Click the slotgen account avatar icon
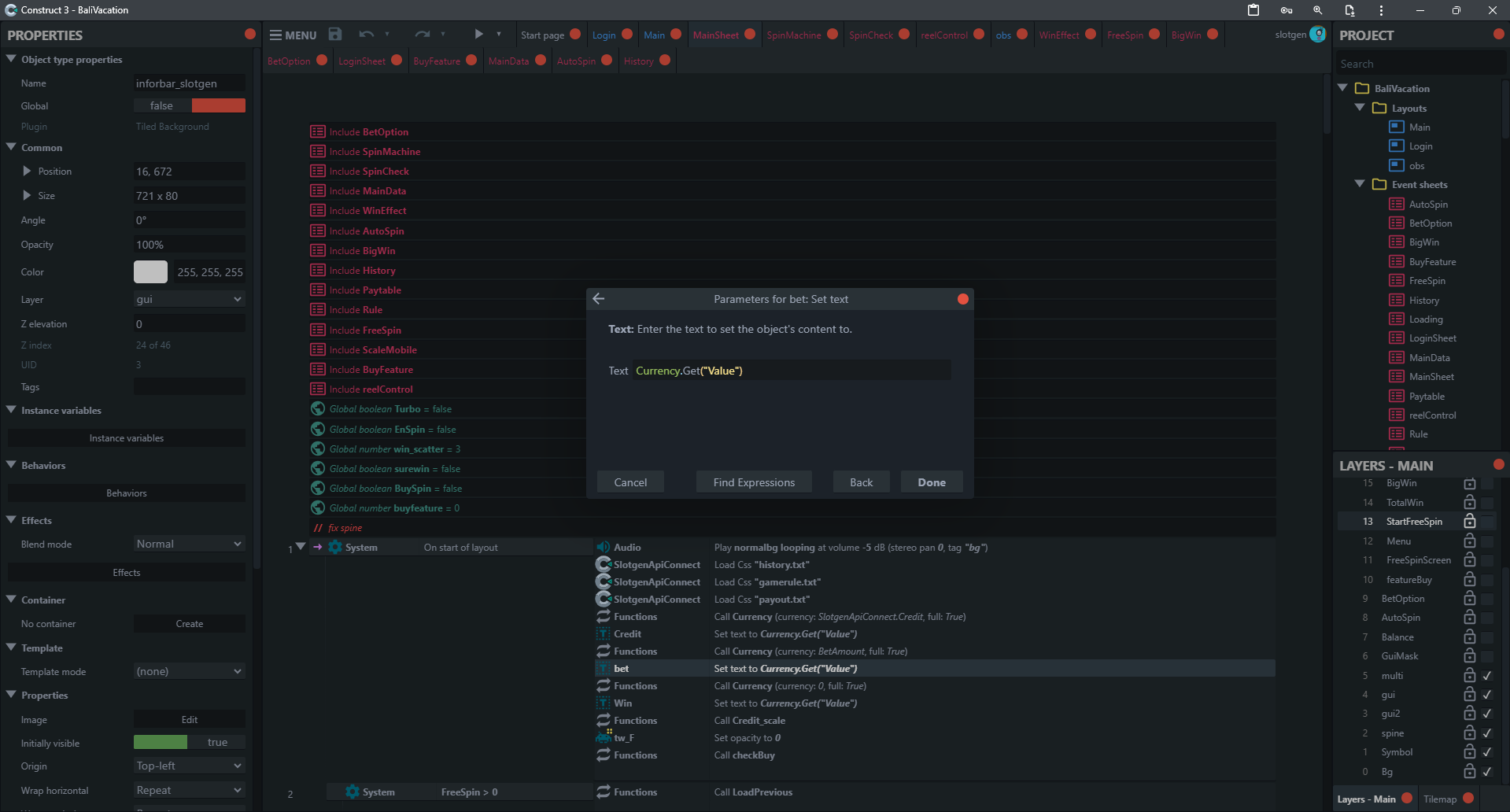This screenshot has width=1510, height=812. coord(1318,34)
